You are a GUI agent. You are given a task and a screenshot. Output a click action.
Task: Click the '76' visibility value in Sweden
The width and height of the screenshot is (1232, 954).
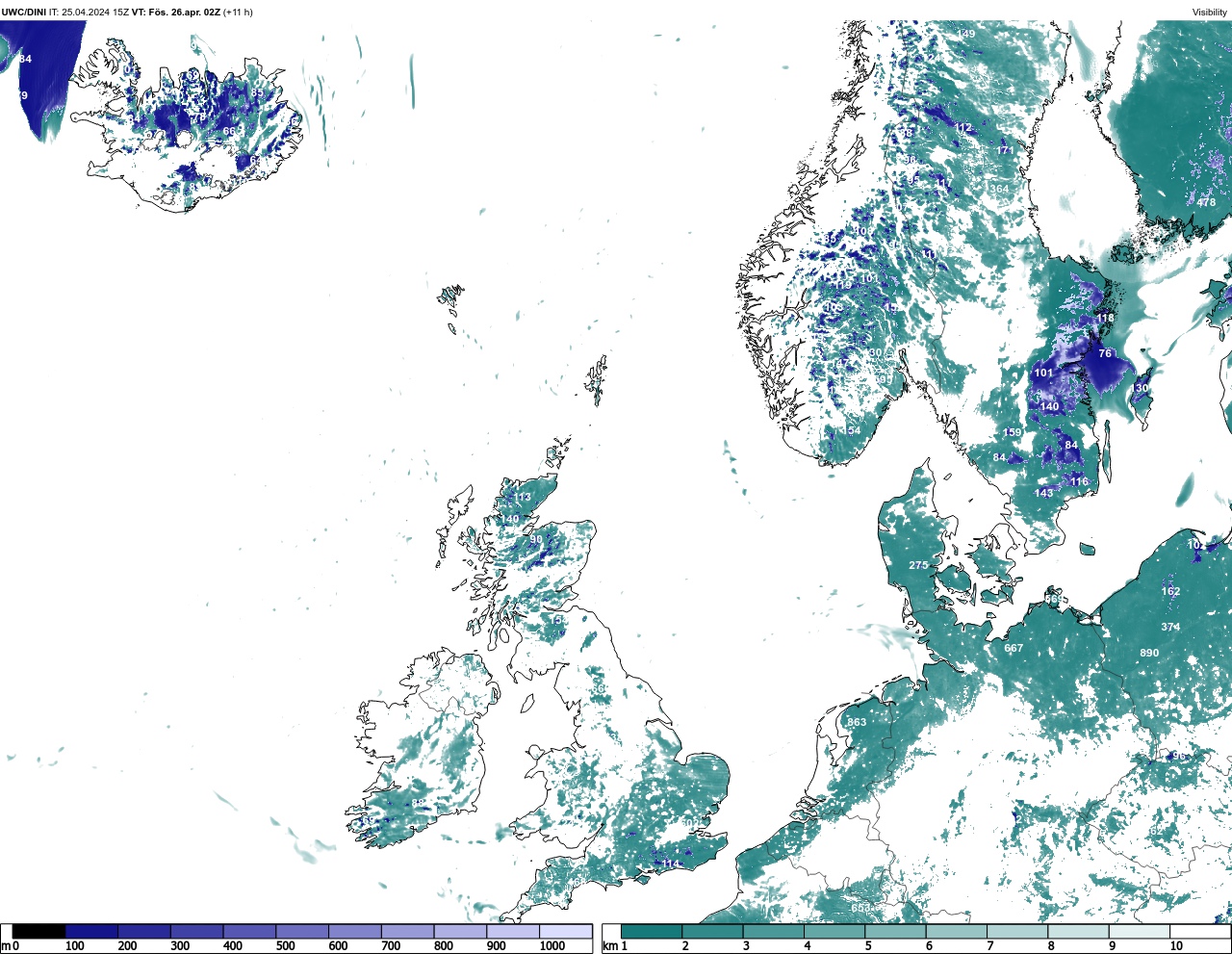(x=1105, y=353)
